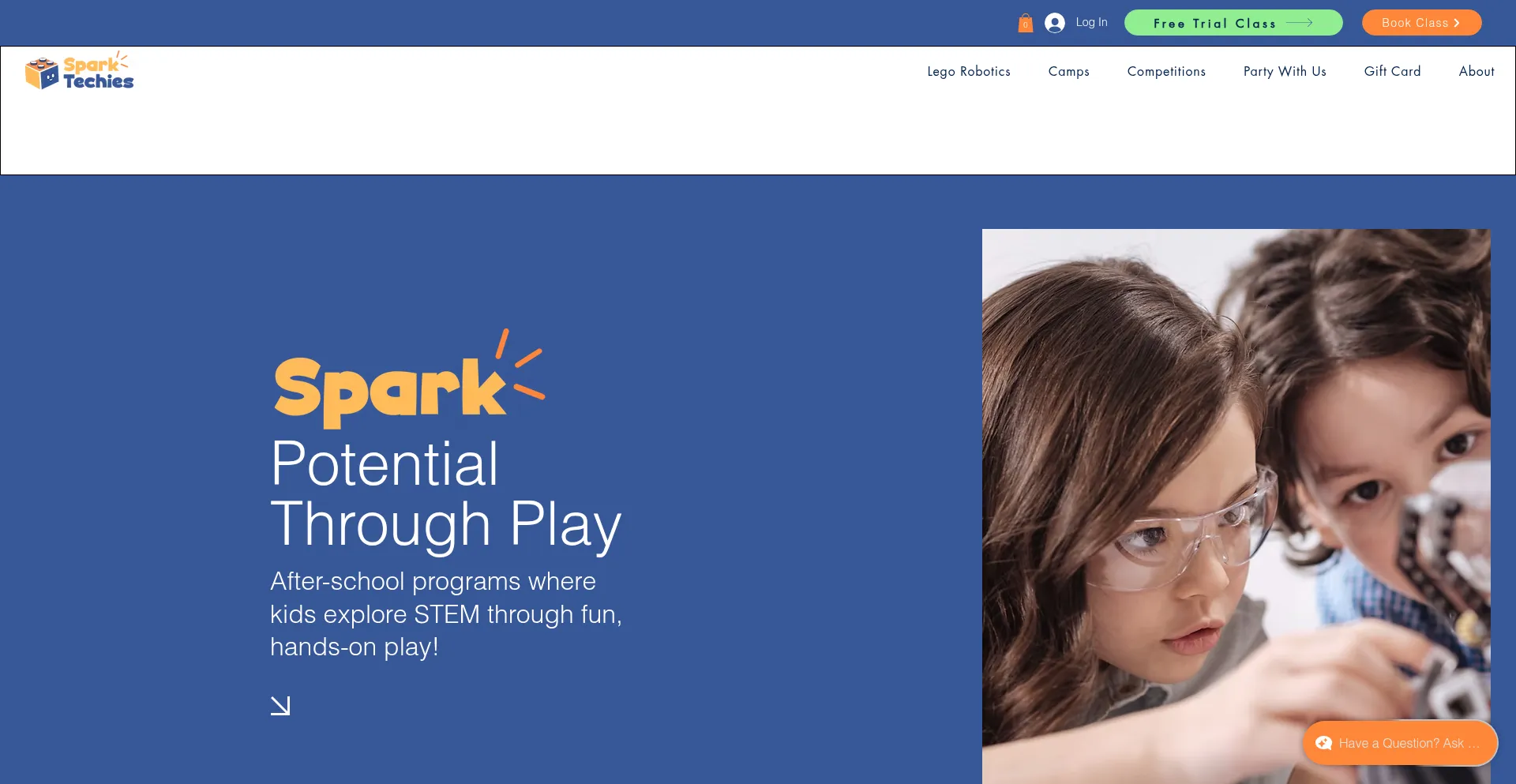
Task: Click the green Free Trial Class button
Action: coord(1233,23)
